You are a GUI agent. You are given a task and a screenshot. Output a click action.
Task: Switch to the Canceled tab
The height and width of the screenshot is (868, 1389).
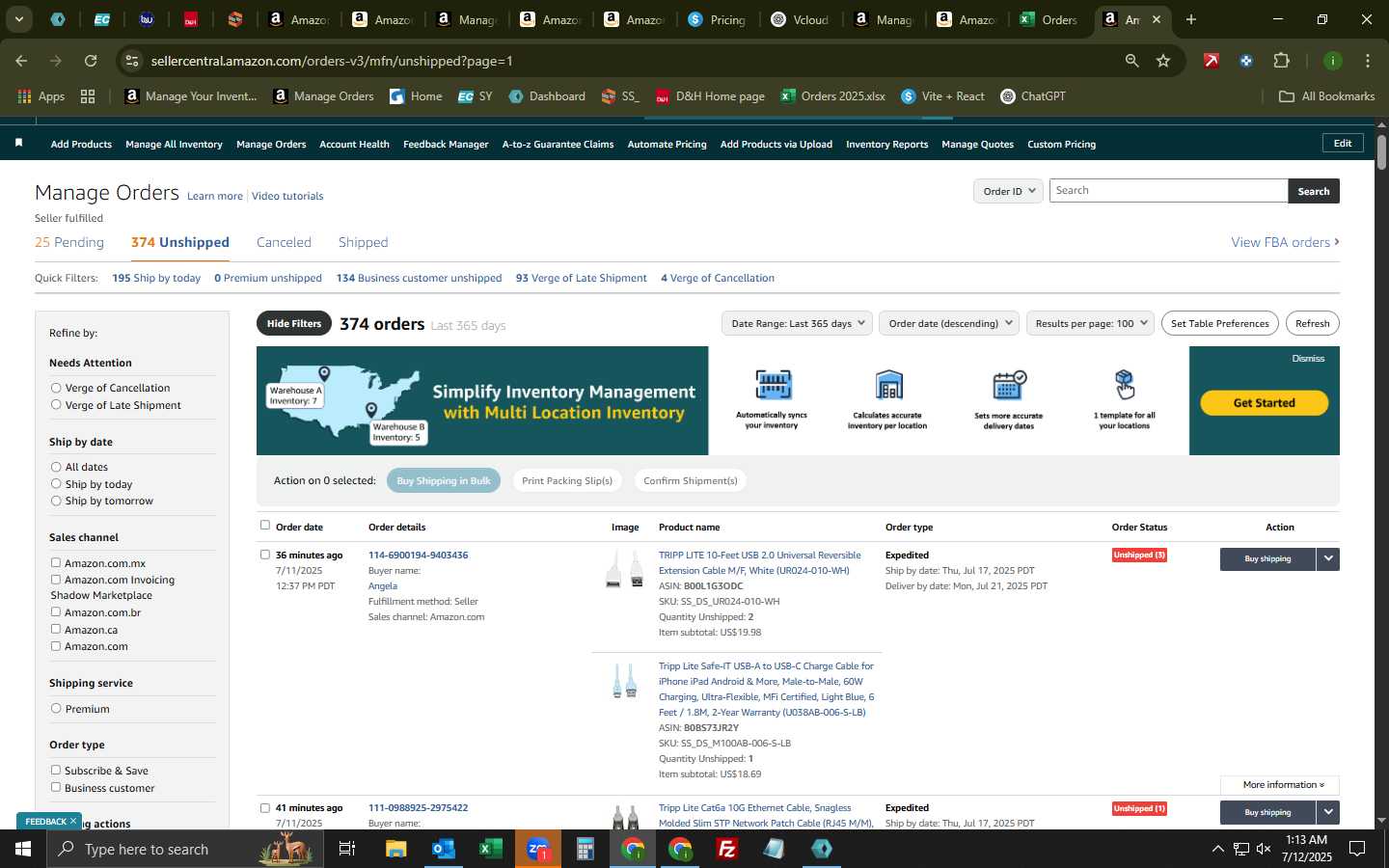click(284, 242)
